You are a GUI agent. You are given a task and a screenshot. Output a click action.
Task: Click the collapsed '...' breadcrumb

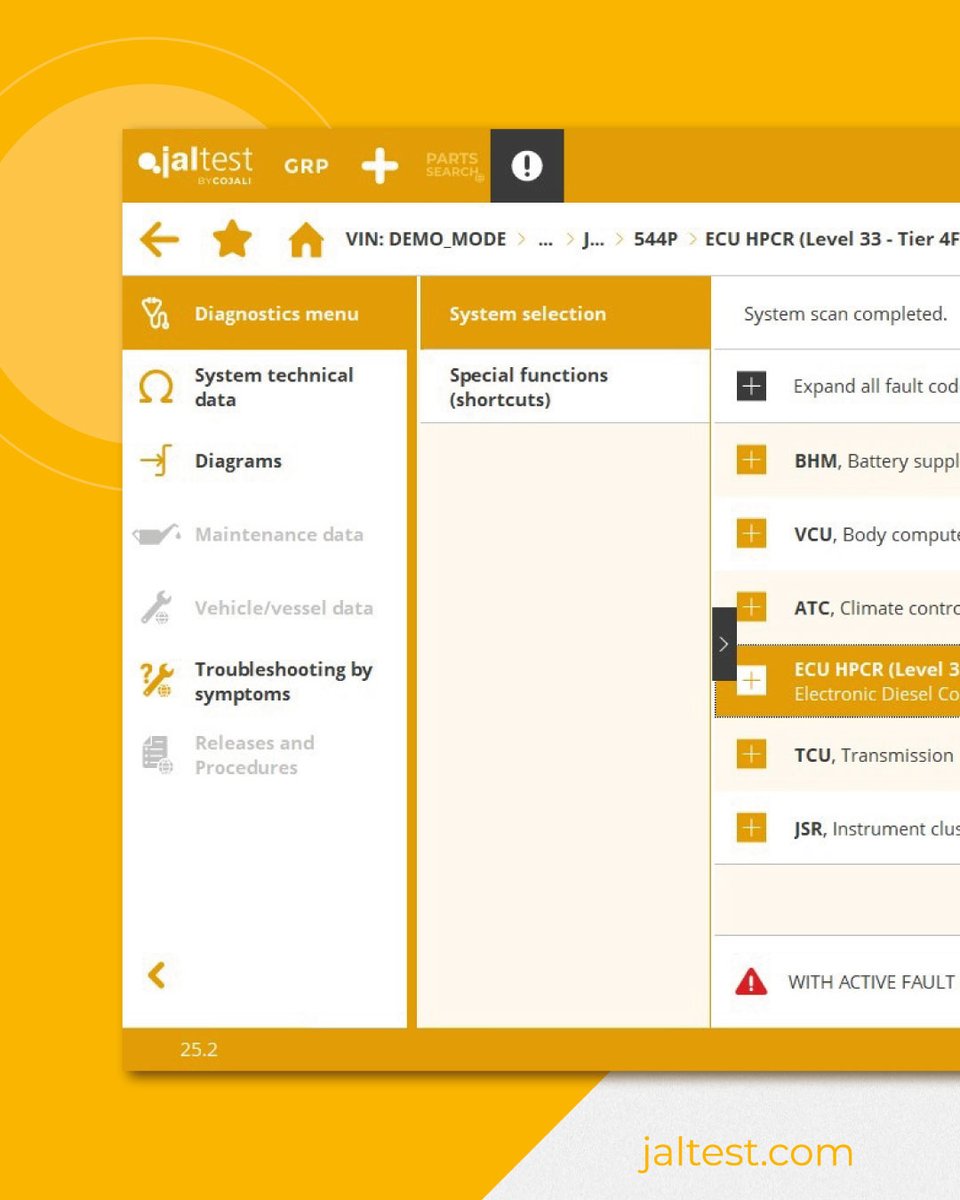[546, 240]
